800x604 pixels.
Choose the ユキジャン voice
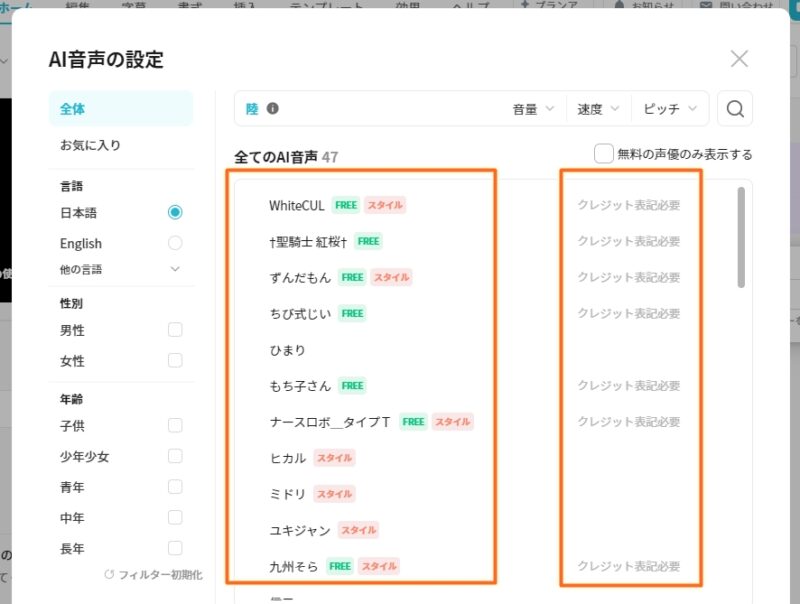coord(300,531)
